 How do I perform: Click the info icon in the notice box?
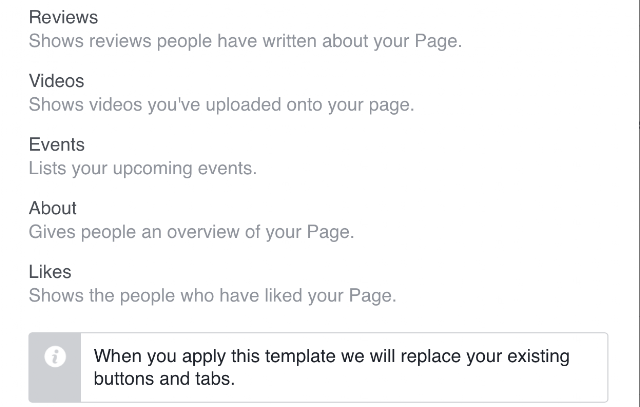click(x=55, y=356)
